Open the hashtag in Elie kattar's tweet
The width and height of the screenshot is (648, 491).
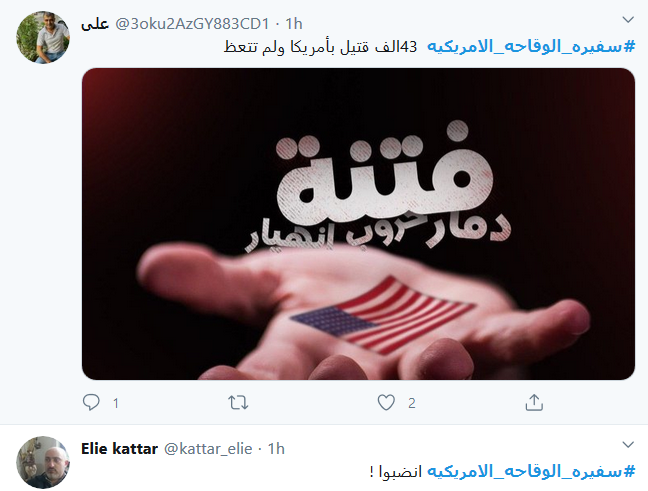(531, 471)
